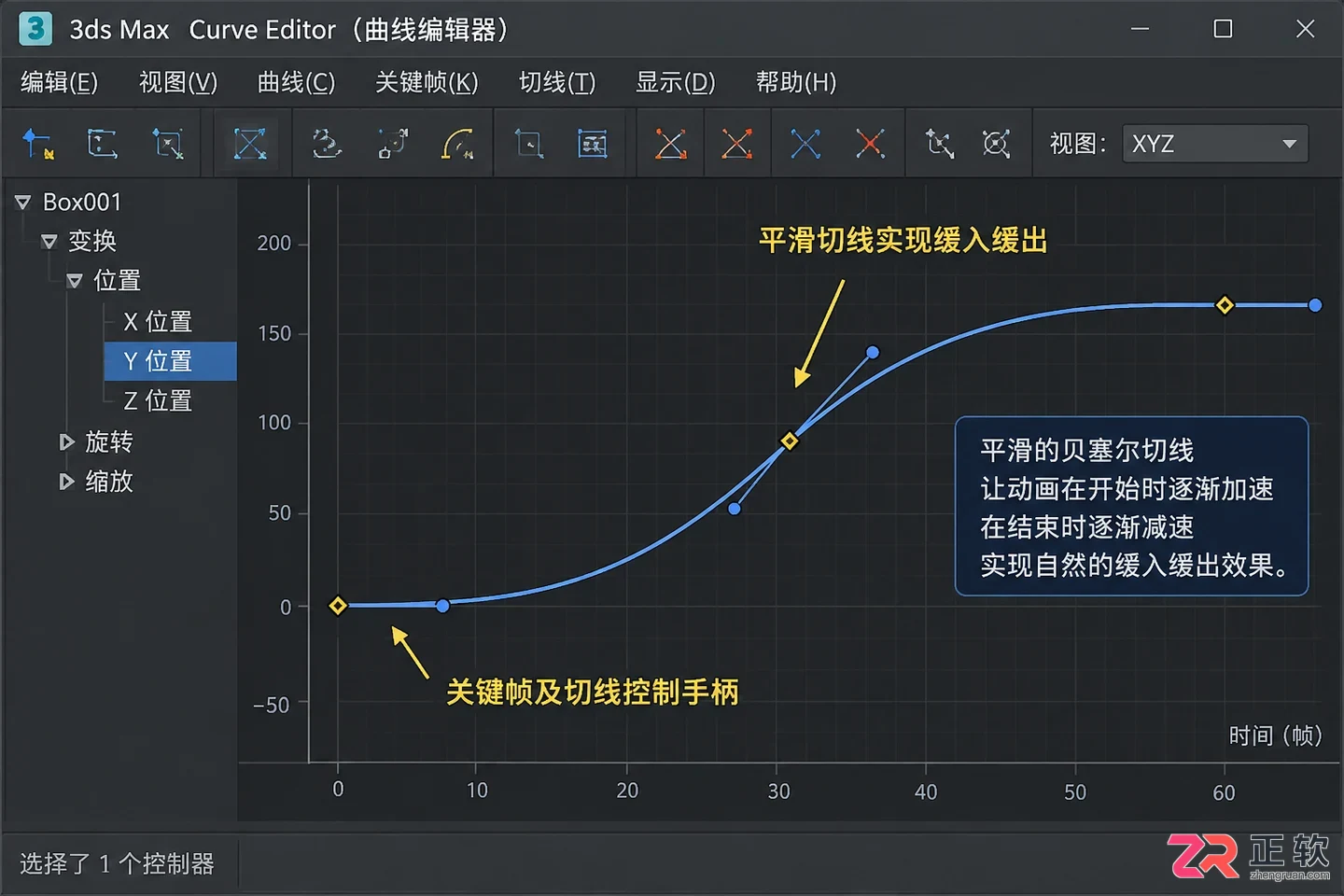Click the time axis label 10

click(477, 790)
